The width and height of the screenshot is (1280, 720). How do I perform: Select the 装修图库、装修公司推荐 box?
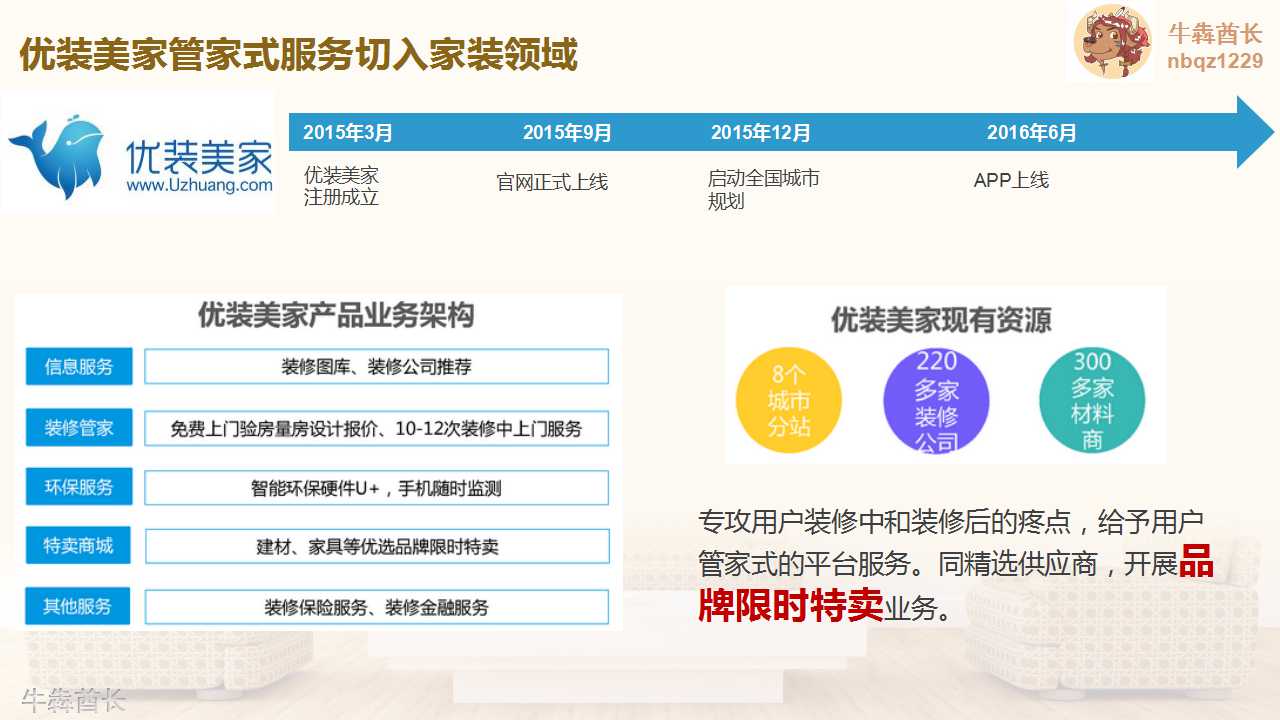point(376,366)
